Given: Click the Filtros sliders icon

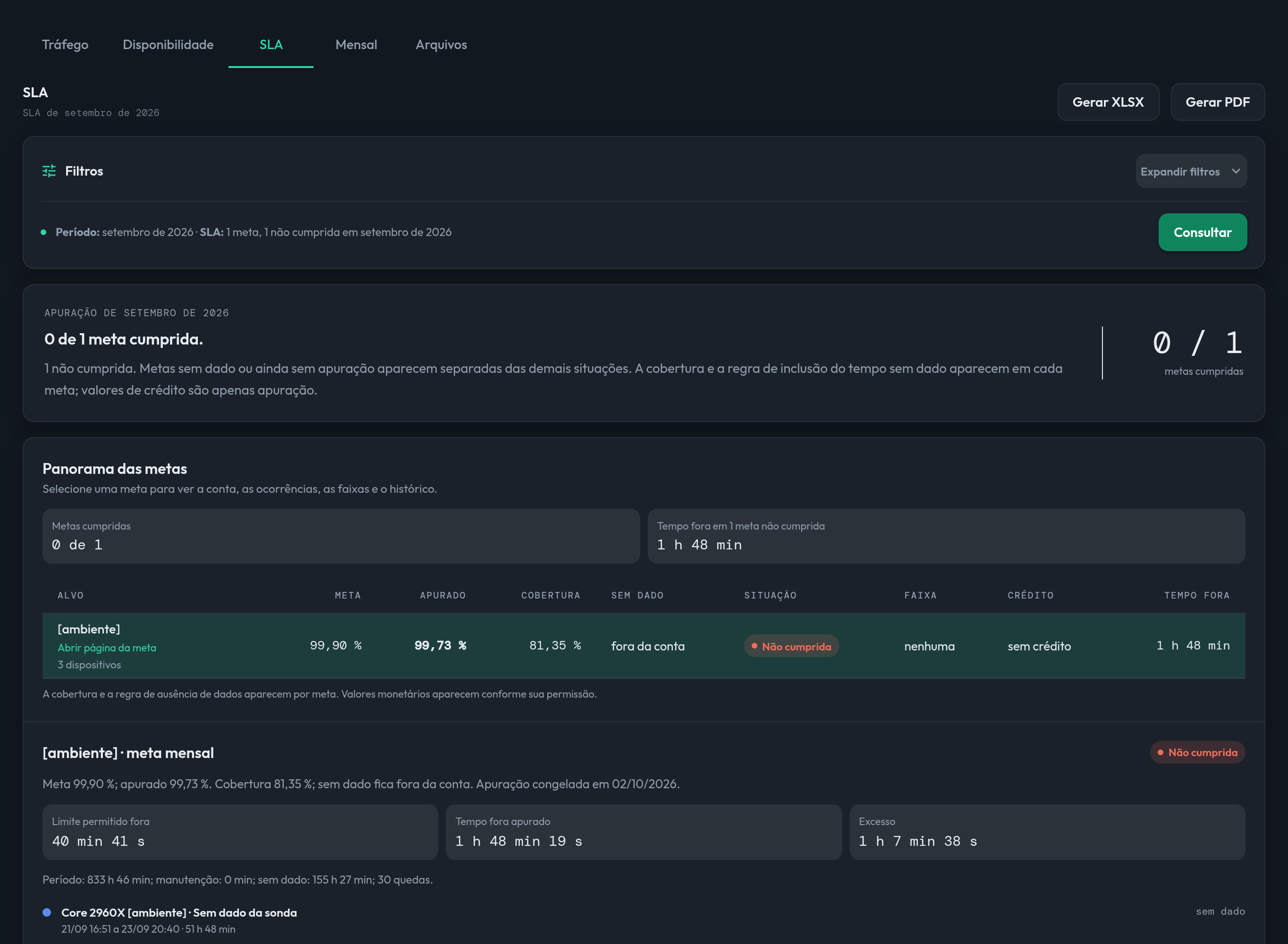Looking at the screenshot, I should pos(49,171).
